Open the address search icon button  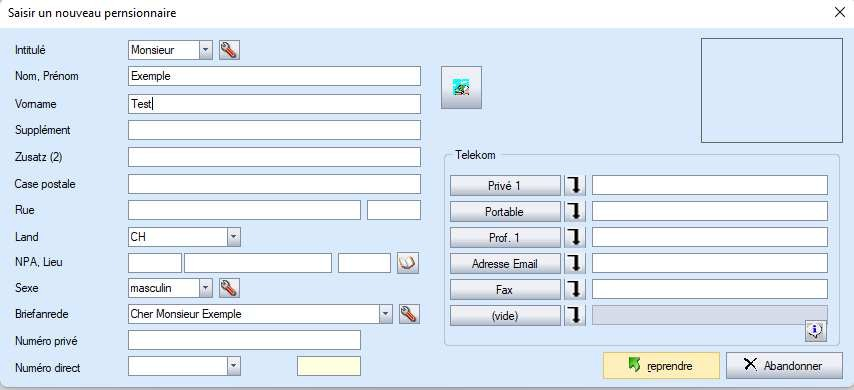[x=461, y=88]
